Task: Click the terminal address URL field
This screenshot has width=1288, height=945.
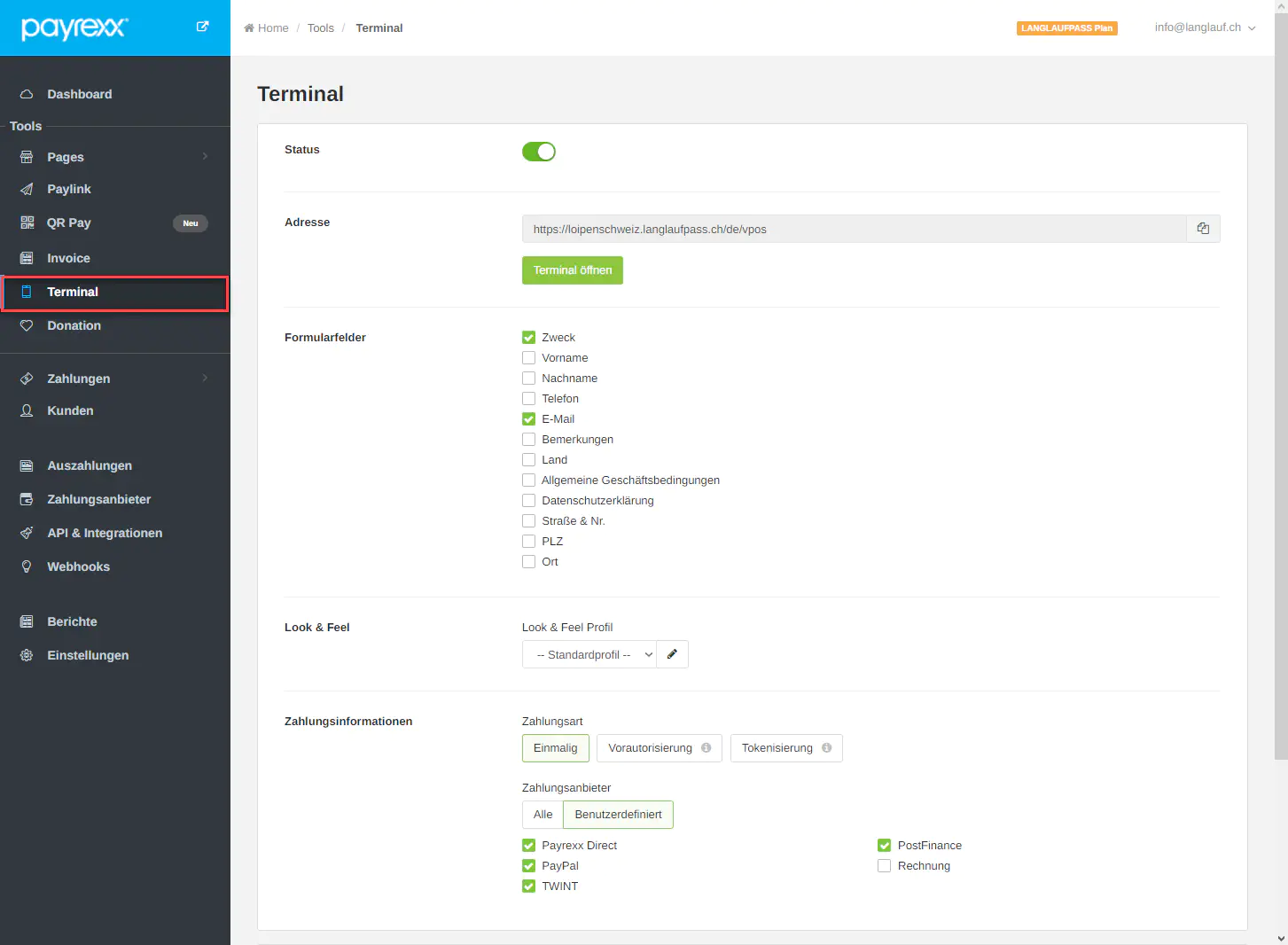Action: [x=853, y=229]
